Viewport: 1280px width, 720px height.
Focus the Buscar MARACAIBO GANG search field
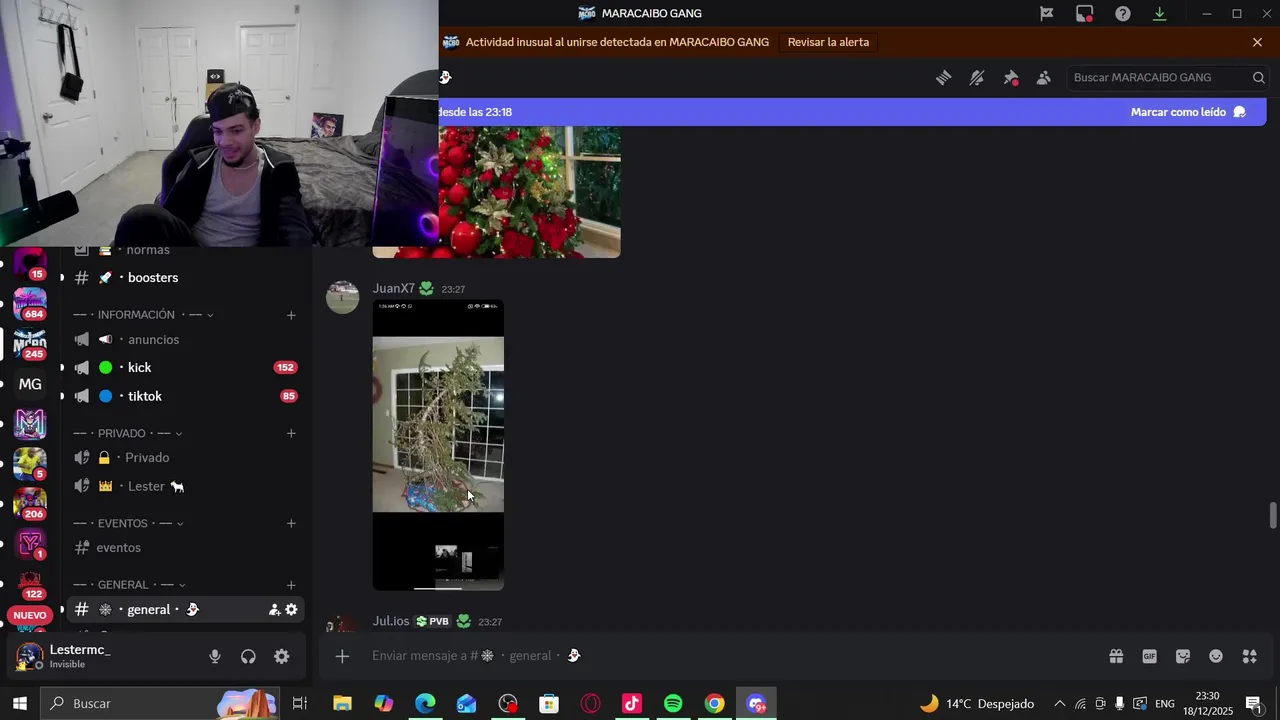1166,78
